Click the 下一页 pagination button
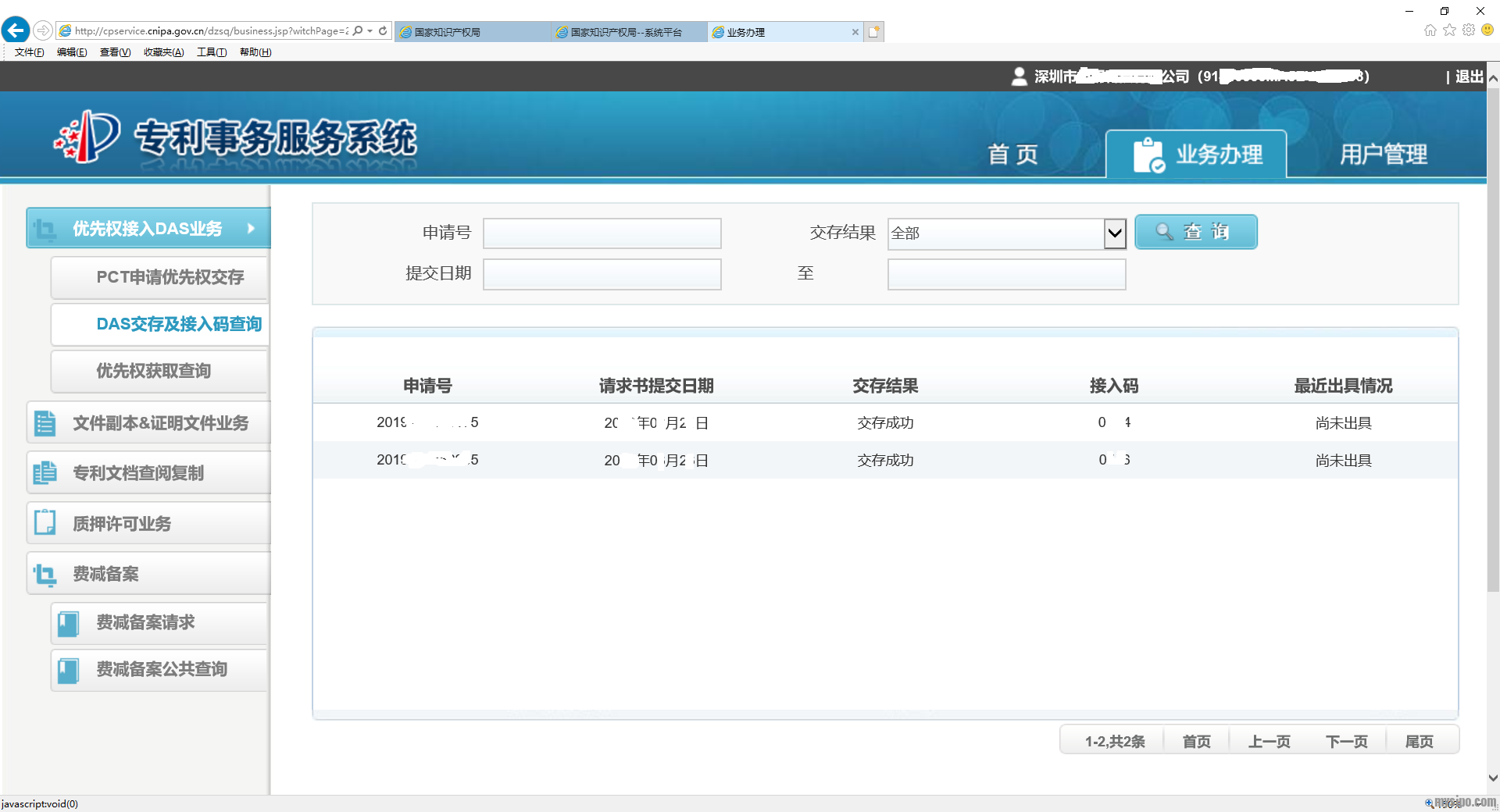 coord(1346,741)
